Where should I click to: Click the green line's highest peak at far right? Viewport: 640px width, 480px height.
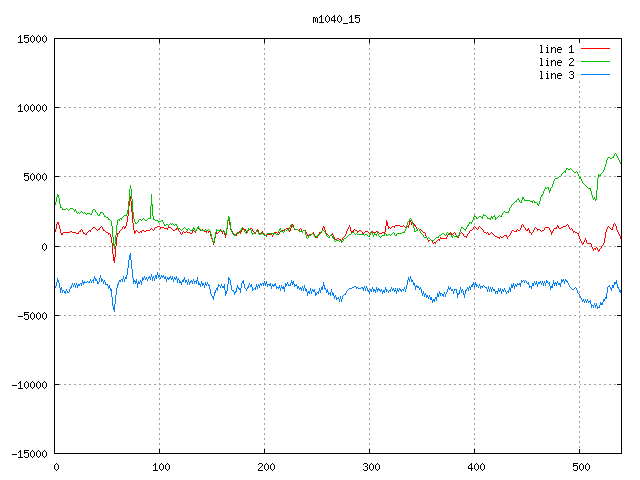[616, 154]
